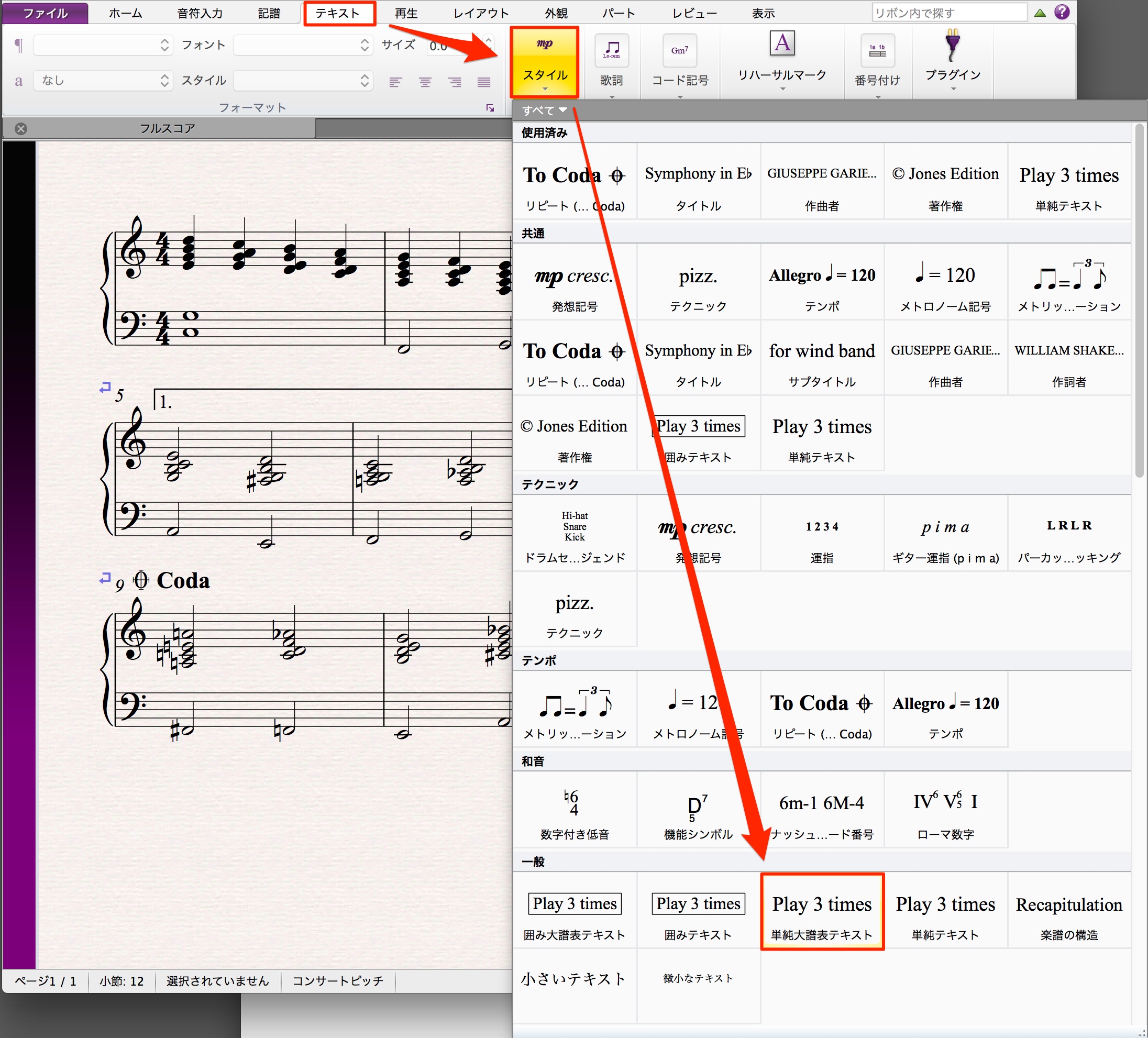
Task: Choose 微小なテキスト style
Action: click(x=698, y=986)
